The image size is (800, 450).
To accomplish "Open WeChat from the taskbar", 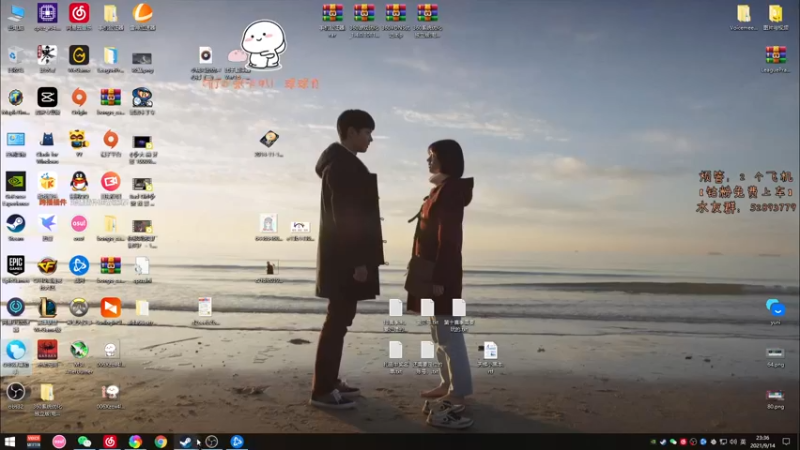I will (85, 441).
